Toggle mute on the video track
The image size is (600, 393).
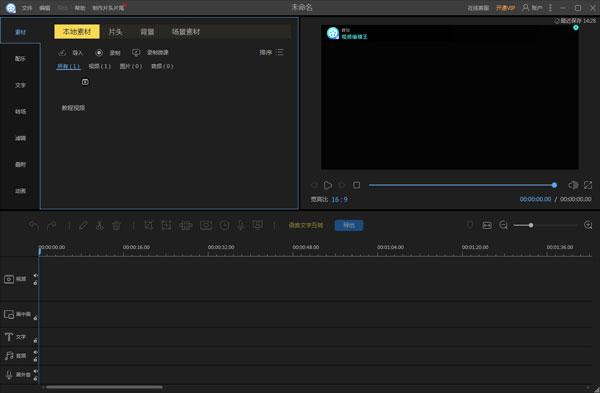[x=36, y=276]
